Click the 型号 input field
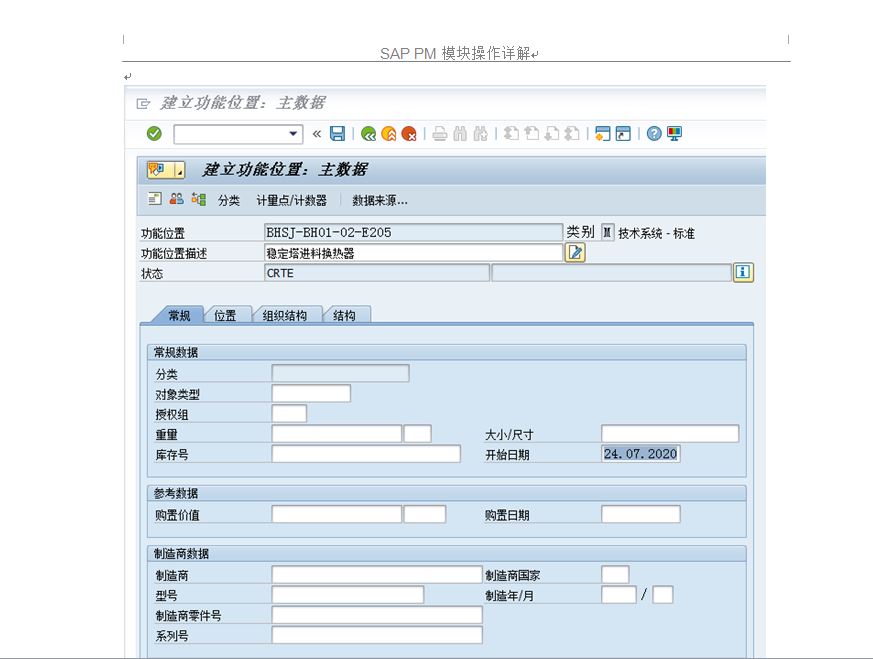 [348, 594]
